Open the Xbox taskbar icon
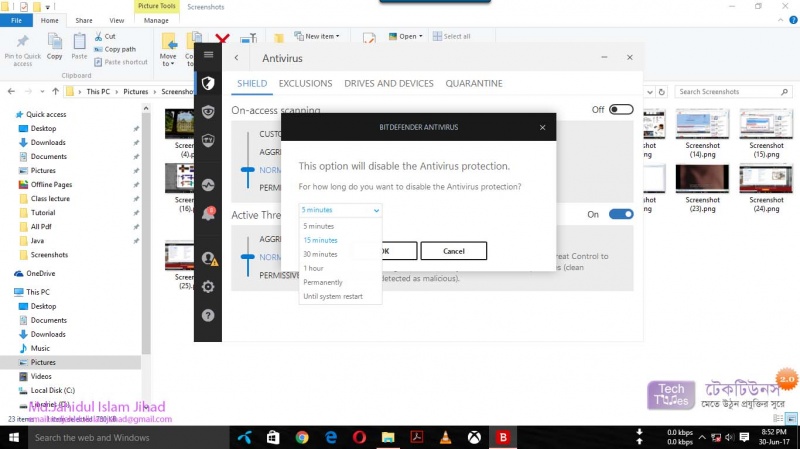This screenshot has width=800, height=449. (474, 437)
